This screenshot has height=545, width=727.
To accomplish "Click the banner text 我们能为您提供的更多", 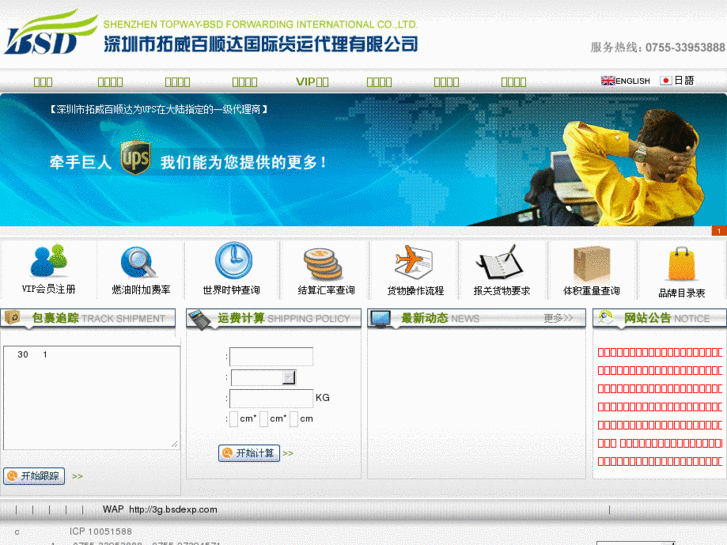I will [x=243, y=162].
